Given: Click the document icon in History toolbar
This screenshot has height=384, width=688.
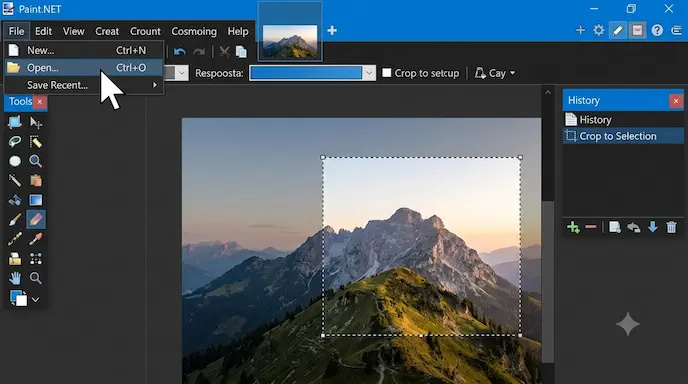Looking at the screenshot, I should point(615,227).
